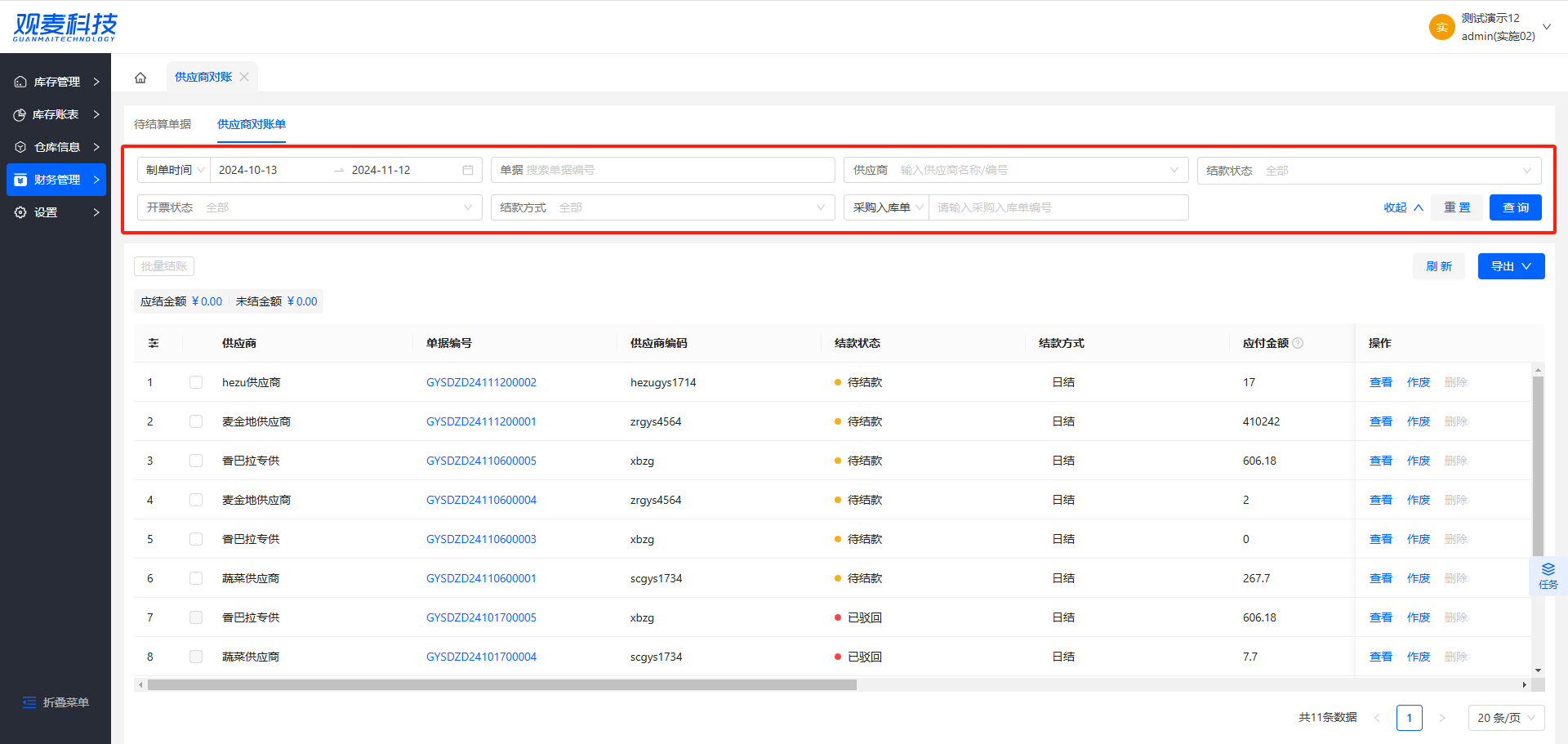This screenshot has height=744, width=1568.
Task: Collapse filters with 收起
Action: point(1403,207)
